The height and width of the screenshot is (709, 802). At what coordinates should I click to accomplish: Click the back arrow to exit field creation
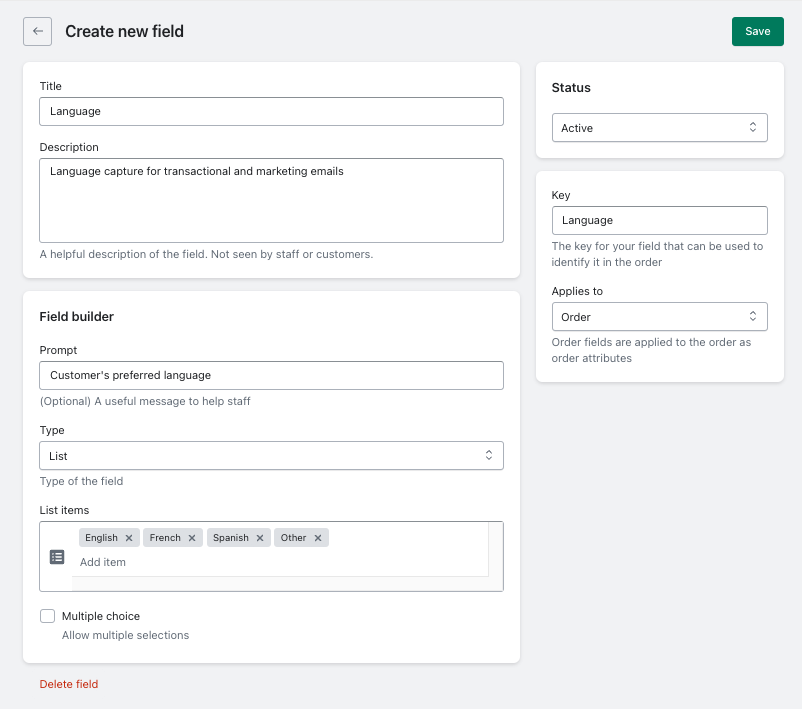pos(37,31)
